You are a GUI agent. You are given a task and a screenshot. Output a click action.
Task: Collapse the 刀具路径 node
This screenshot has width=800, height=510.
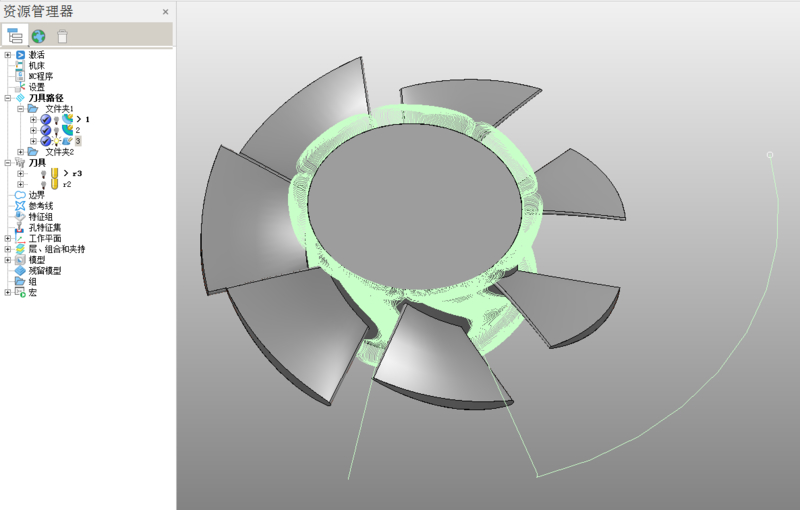(8, 98)
